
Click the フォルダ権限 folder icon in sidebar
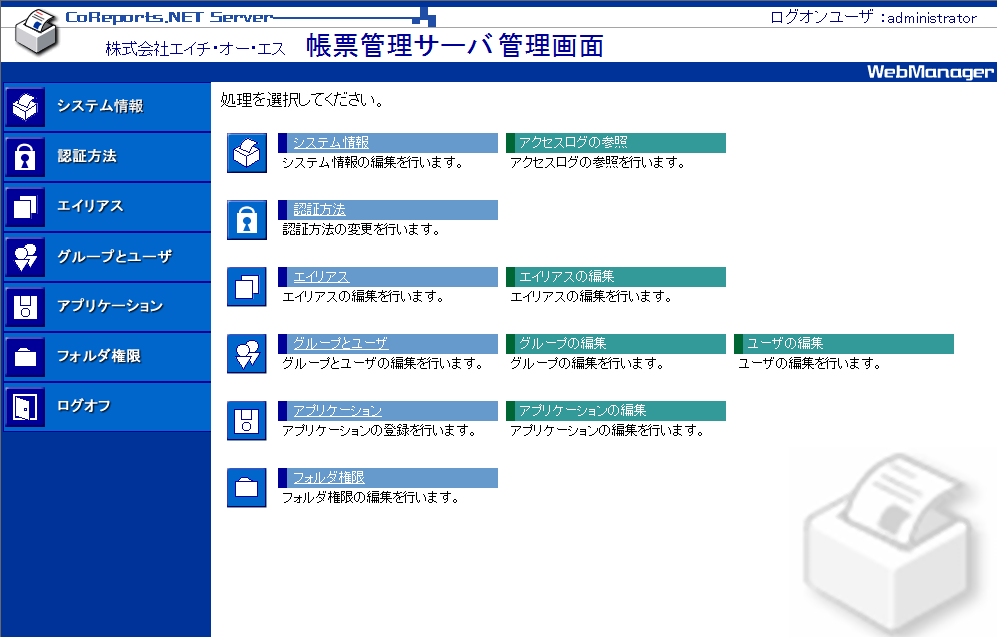[25, 357]
